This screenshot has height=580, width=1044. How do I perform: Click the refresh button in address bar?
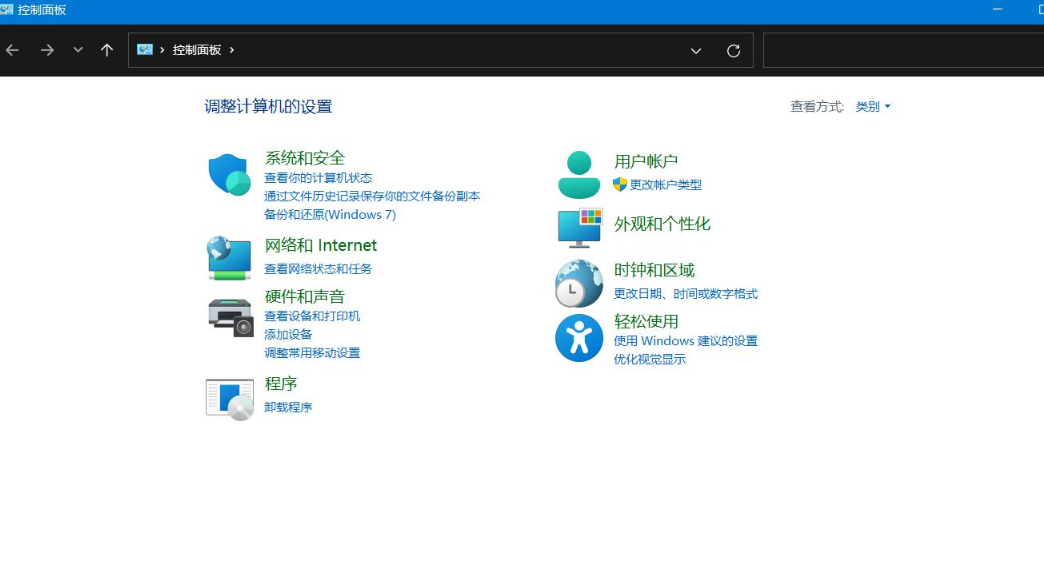(733, 51)
